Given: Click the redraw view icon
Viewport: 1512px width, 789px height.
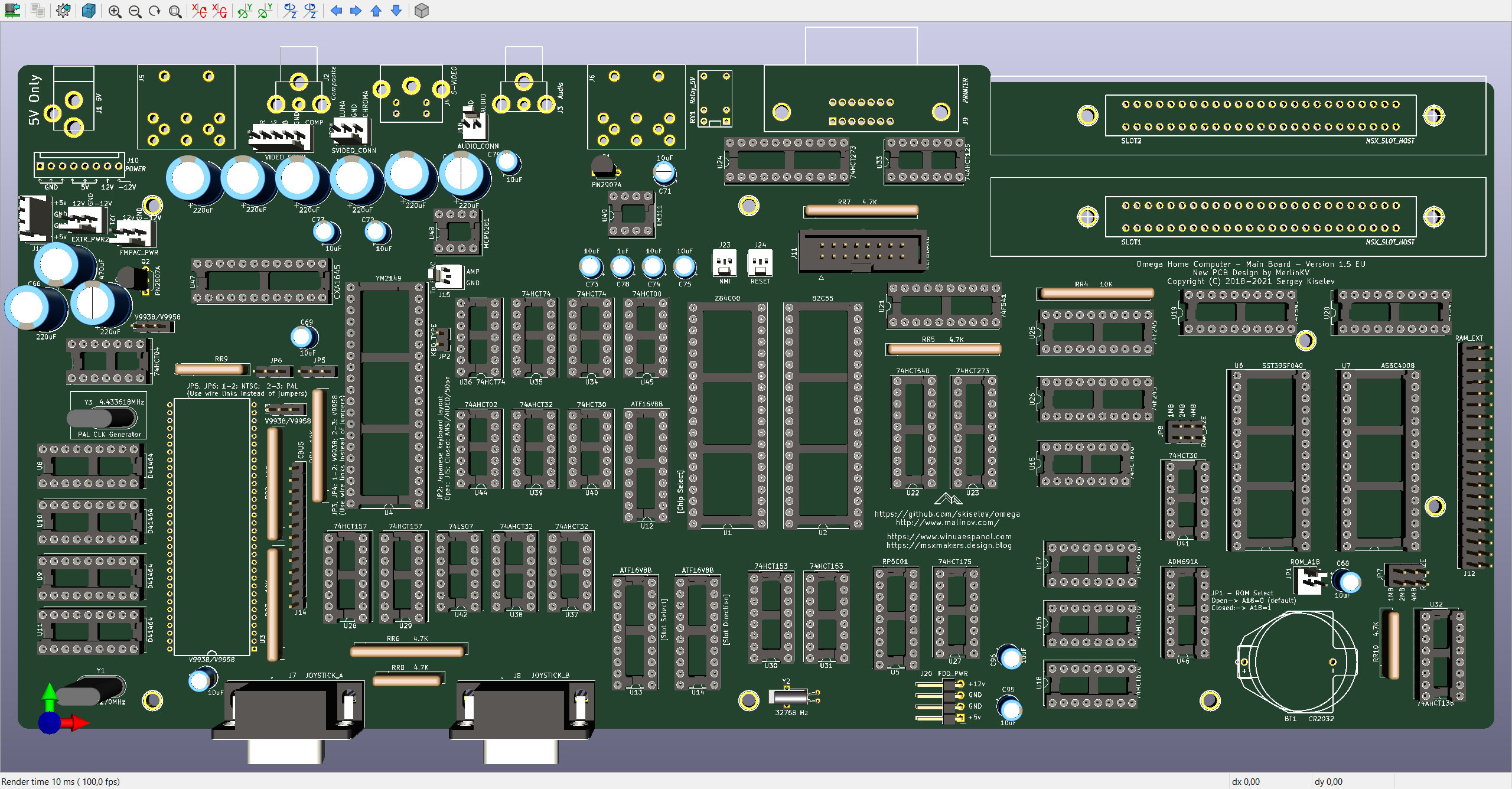Looking at the screenshot, I should 155,11.
